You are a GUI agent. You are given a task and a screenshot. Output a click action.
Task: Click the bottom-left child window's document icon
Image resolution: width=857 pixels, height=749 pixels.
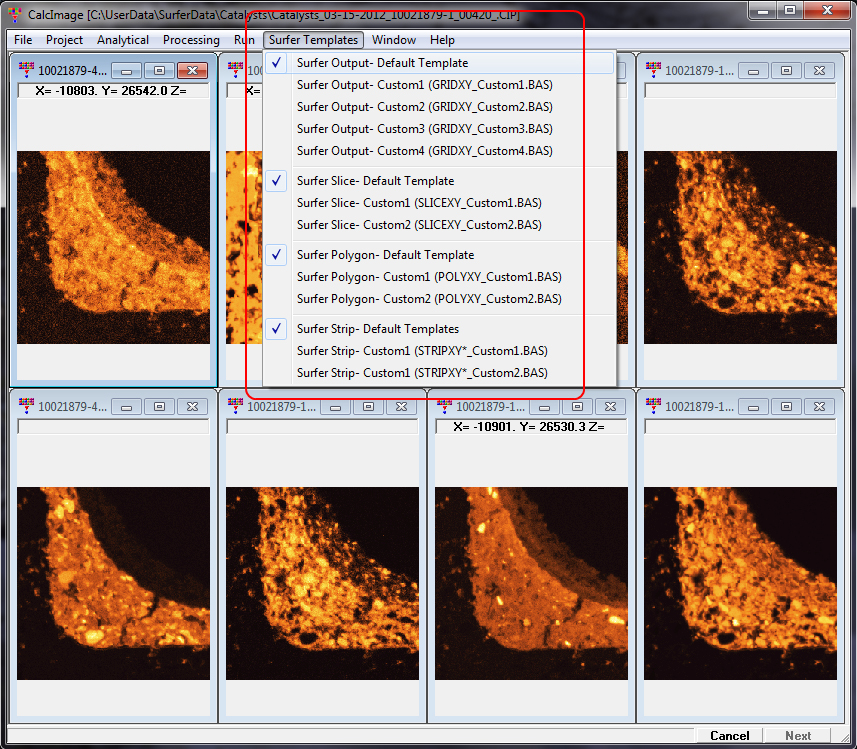click(x=26, y=406)
